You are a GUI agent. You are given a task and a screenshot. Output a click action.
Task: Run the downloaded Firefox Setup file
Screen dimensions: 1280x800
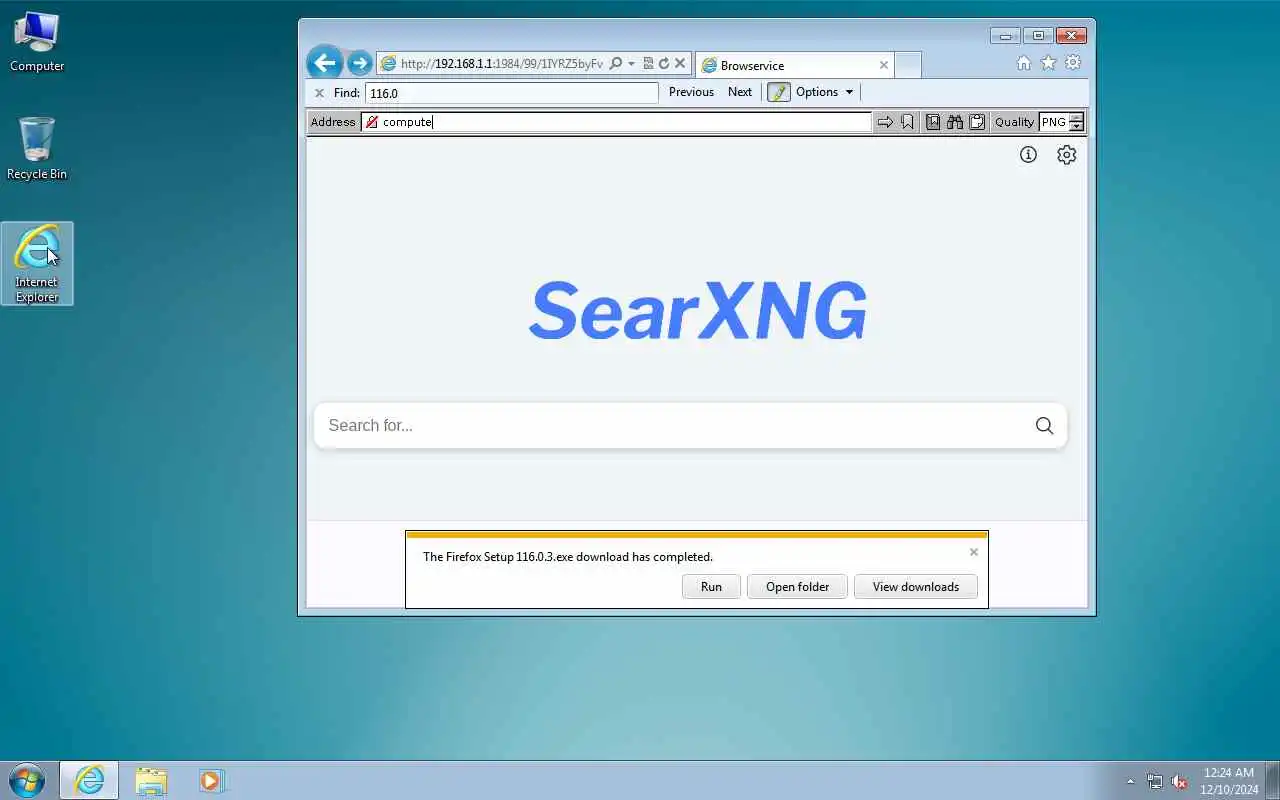(x=711, y=587)
